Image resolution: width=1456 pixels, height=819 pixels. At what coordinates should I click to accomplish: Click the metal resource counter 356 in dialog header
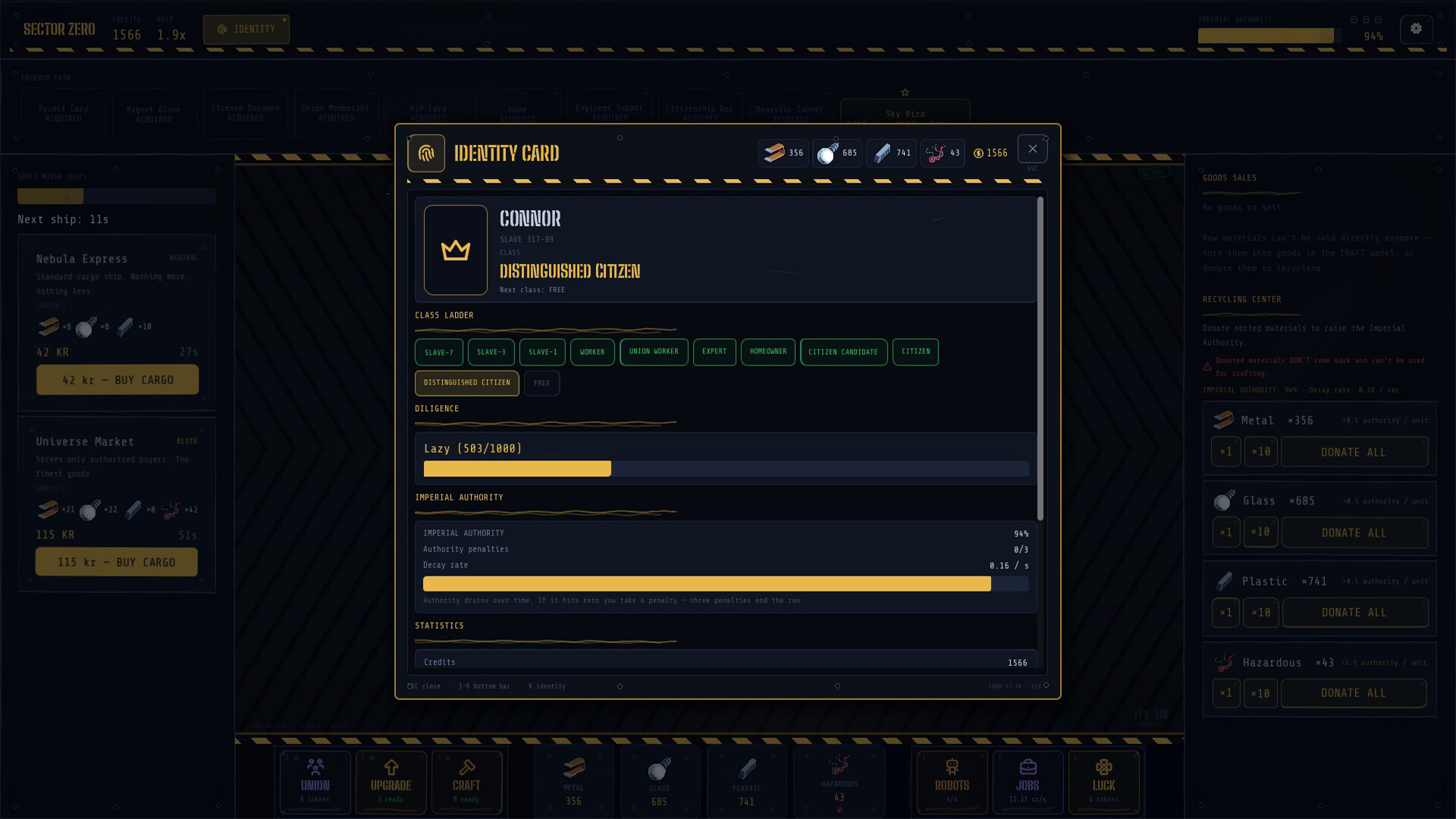pos(783,153)
